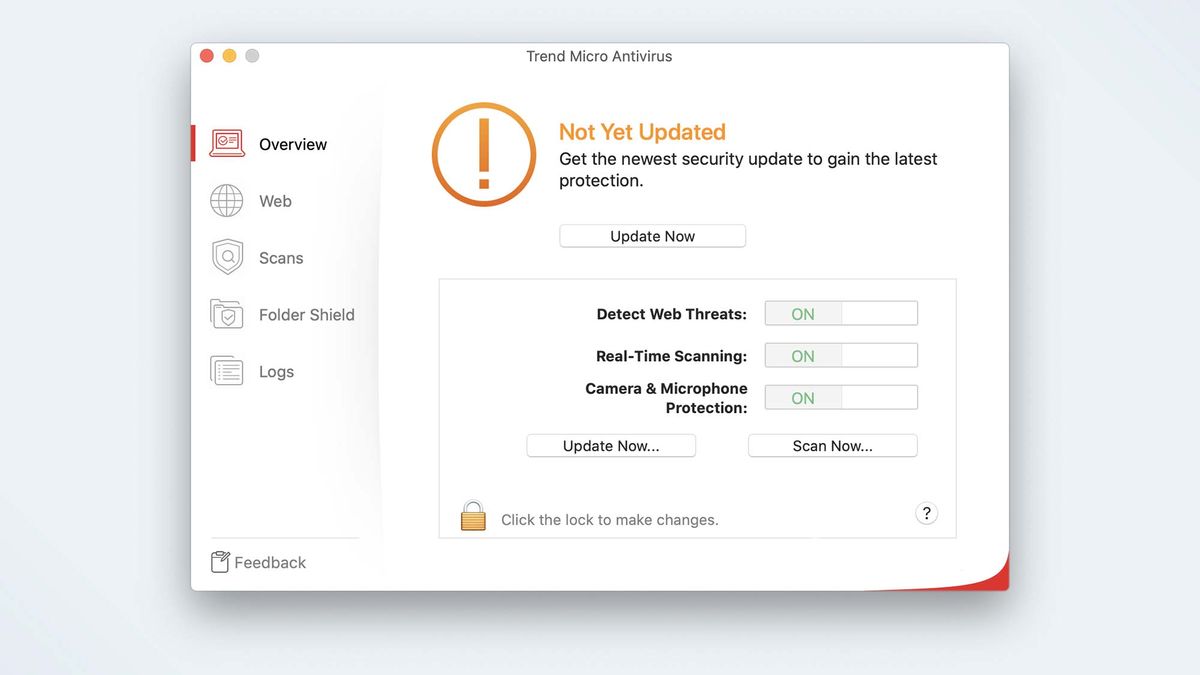
Task: Click the Feedback label
Action: click(270, 562)
